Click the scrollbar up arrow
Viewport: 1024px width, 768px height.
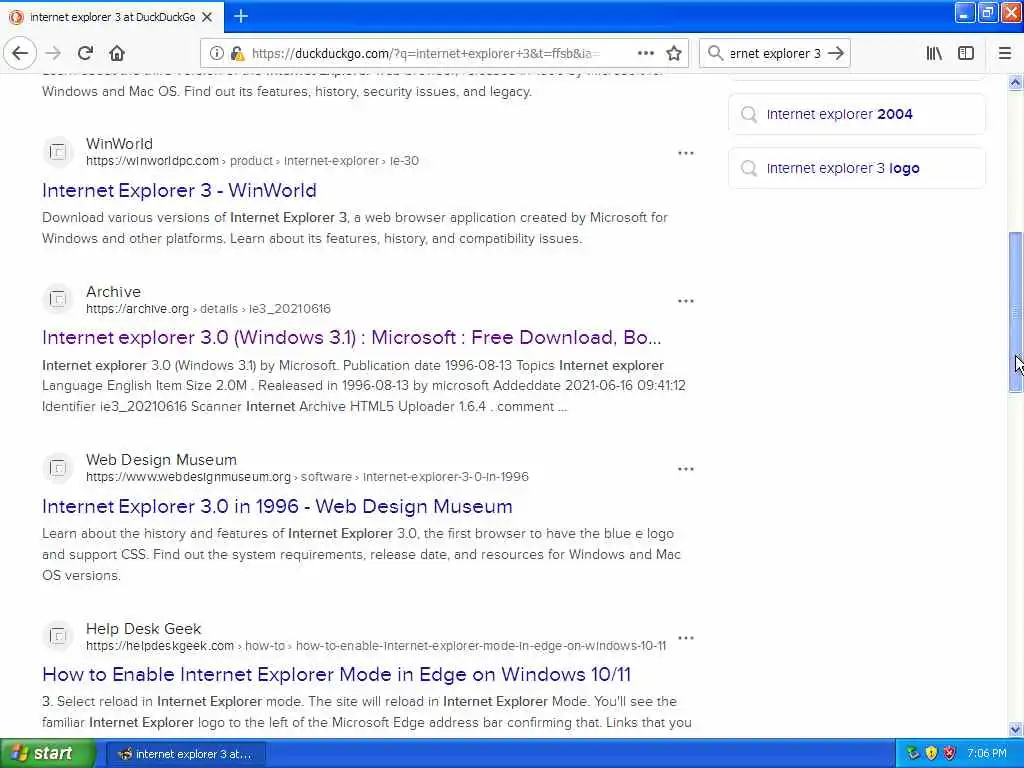[x=1015, y=82]
